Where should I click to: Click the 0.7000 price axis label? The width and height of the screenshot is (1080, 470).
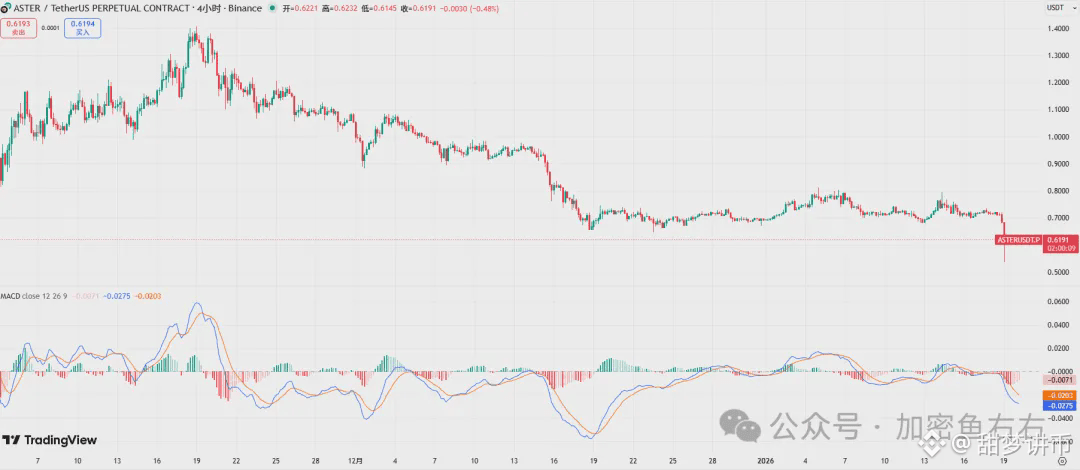pos(1058,218)
